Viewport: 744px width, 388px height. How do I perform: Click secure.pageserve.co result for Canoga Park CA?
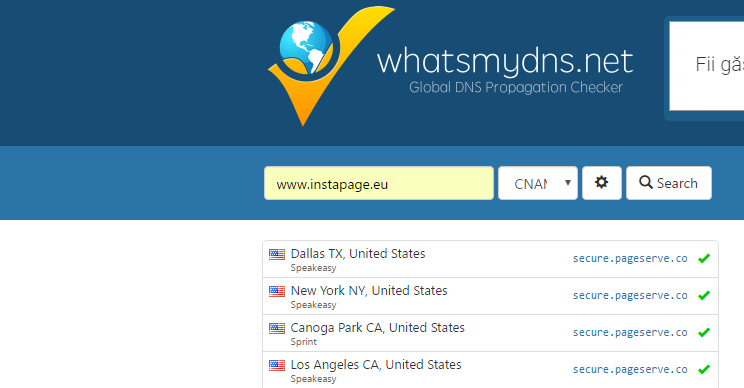point(630,333)
